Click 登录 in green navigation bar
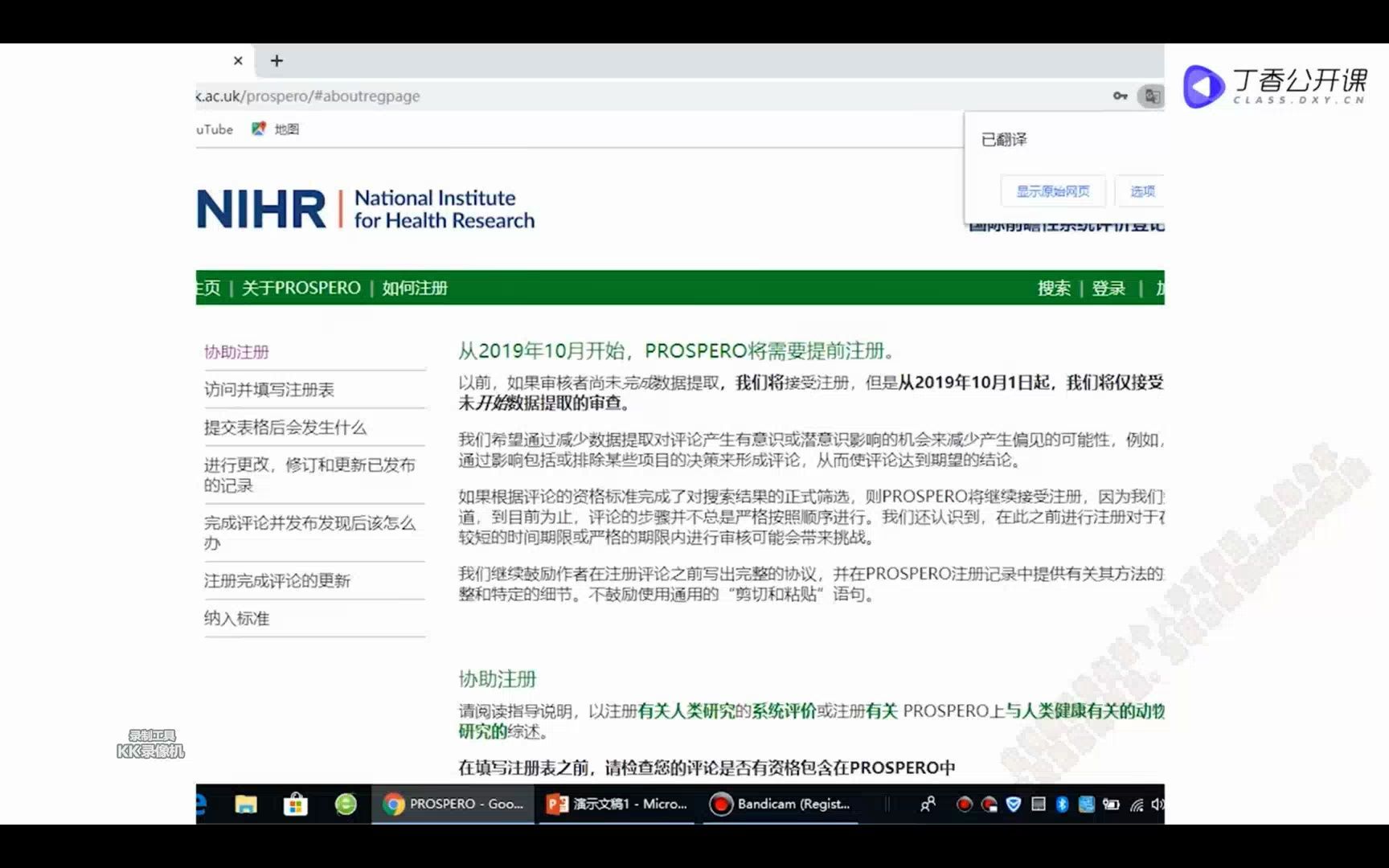 1108,288
